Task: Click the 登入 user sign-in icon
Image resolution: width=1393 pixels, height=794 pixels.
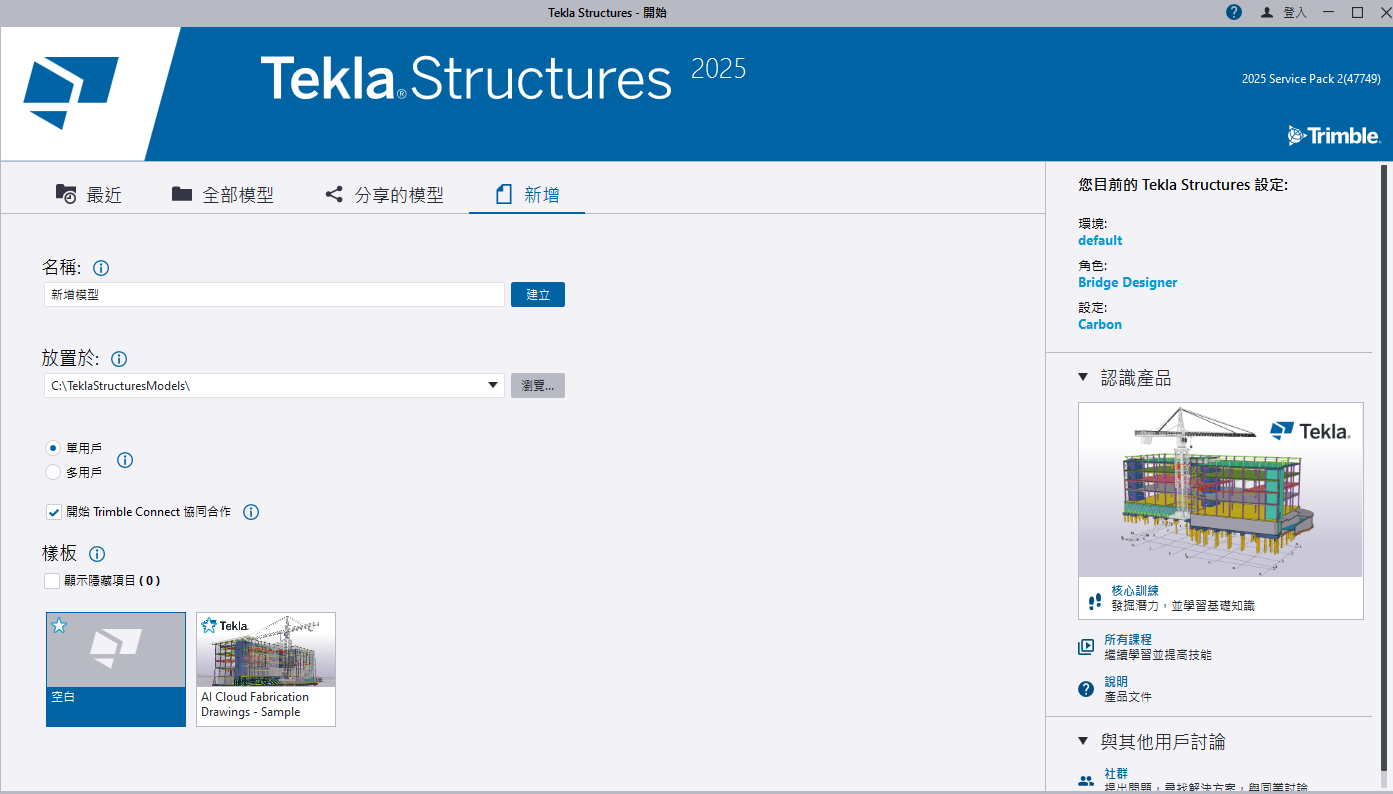Action: [1267, 12]
